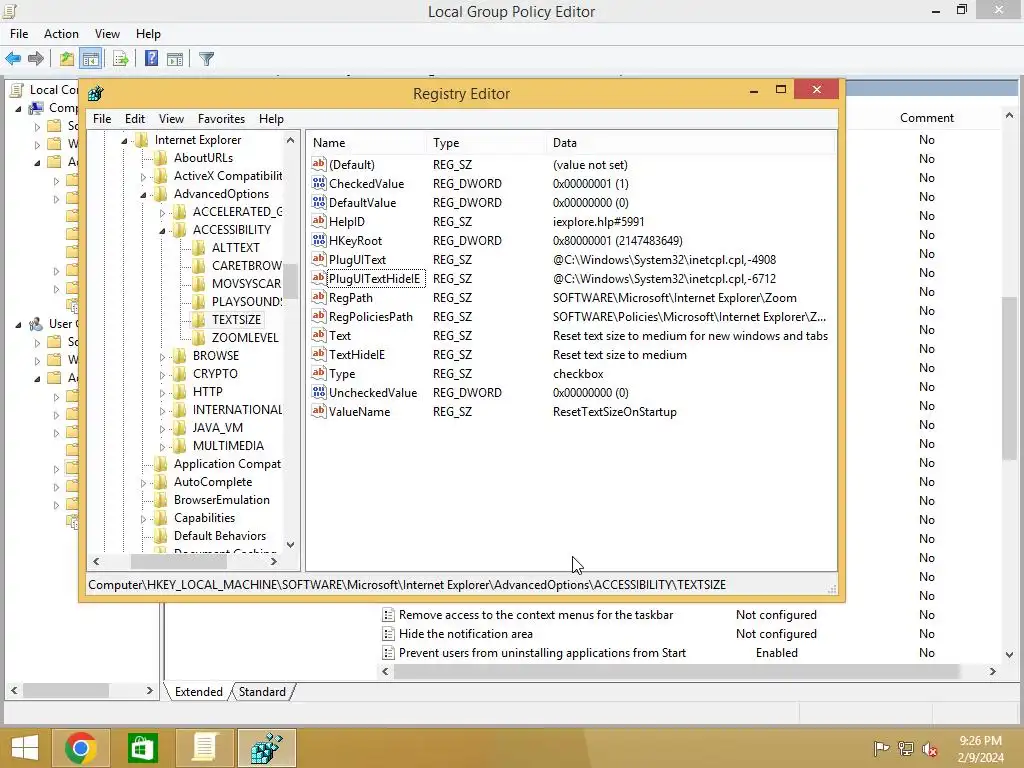The height and width of the screenshot is (768, 1024).
Task: Open the Windows Start button
Action: (25, 748)
